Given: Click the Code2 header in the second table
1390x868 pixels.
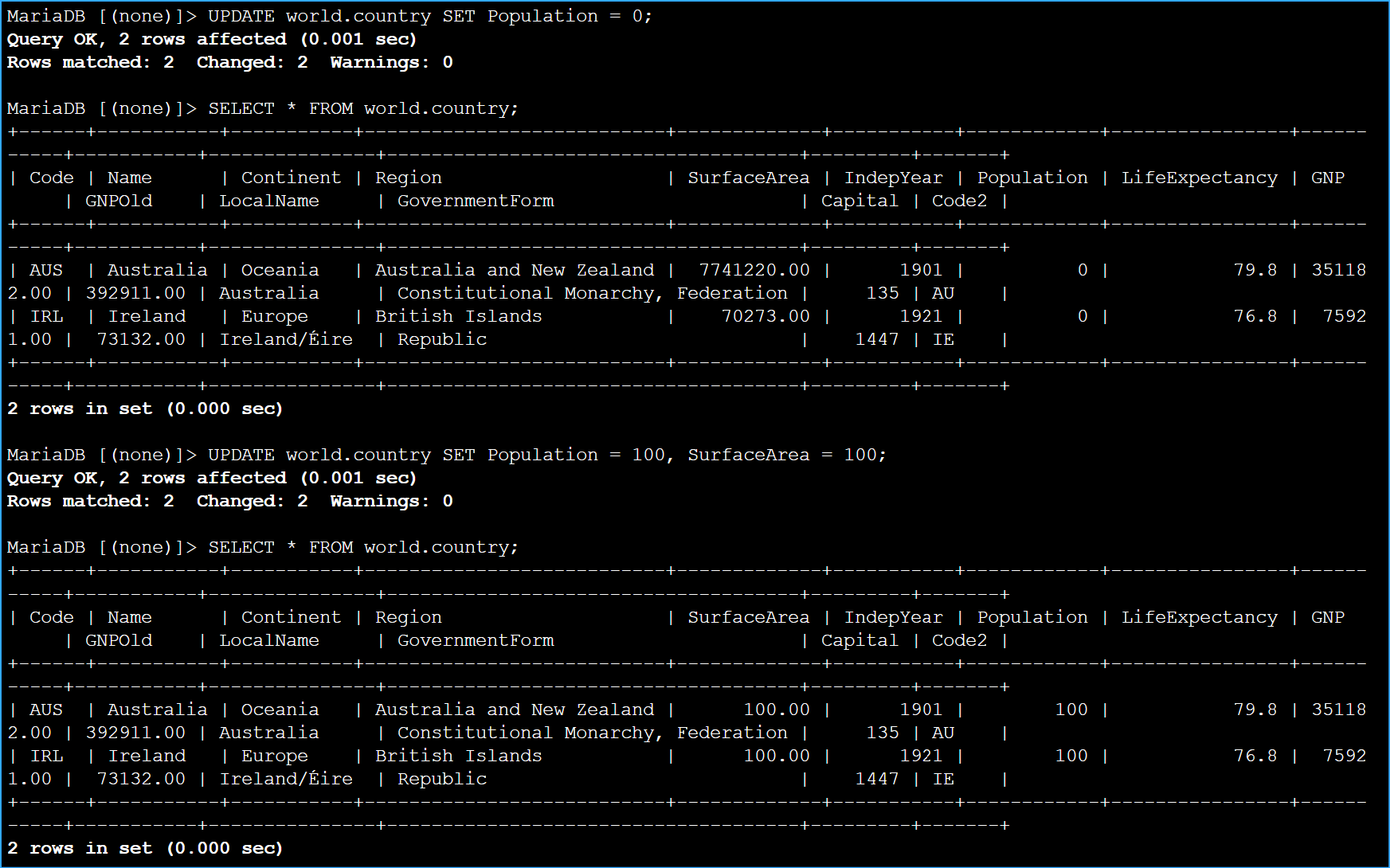Looking at the screenshot, I should [959, 640].
